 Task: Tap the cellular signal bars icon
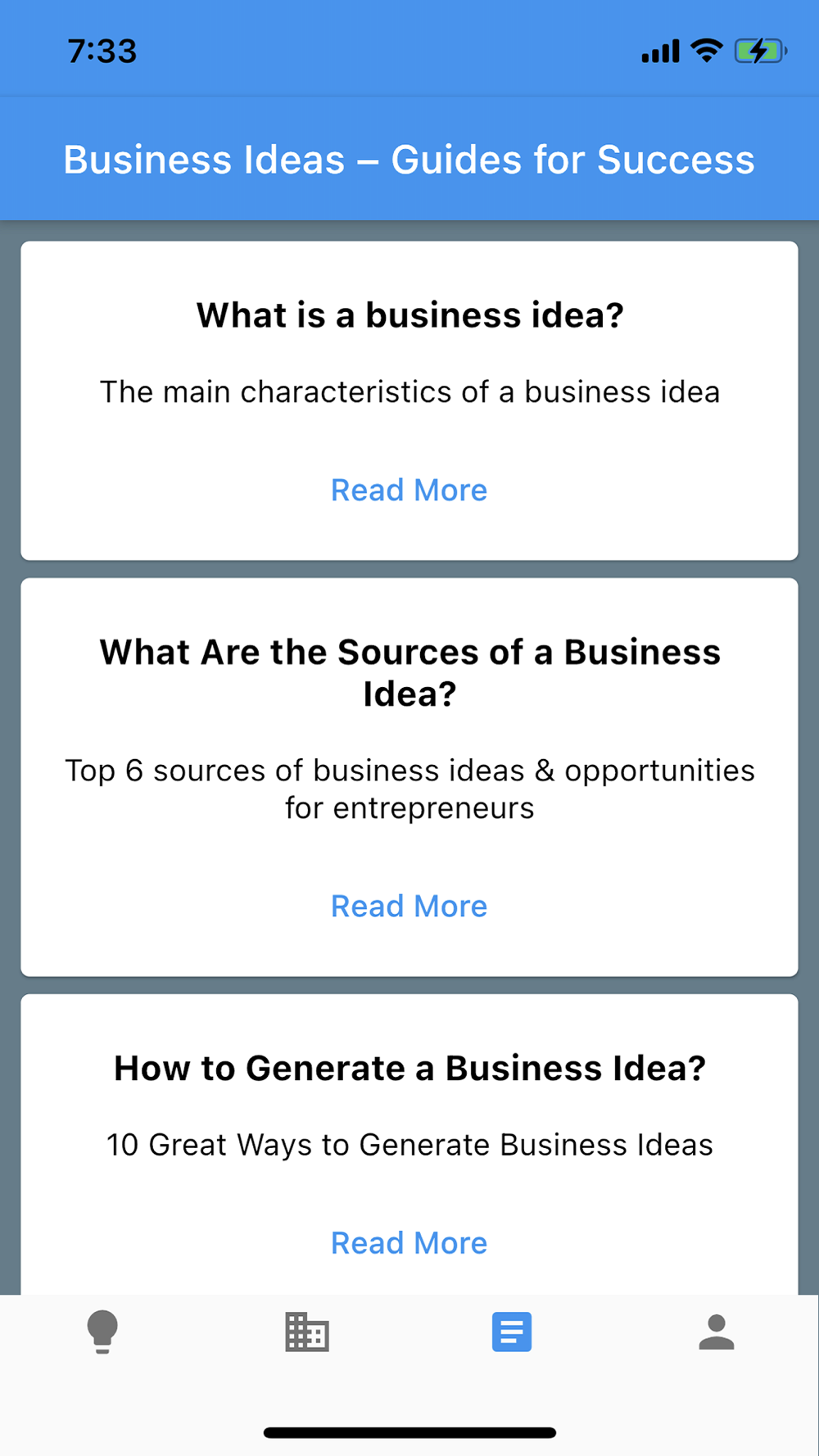click(660, 52)
